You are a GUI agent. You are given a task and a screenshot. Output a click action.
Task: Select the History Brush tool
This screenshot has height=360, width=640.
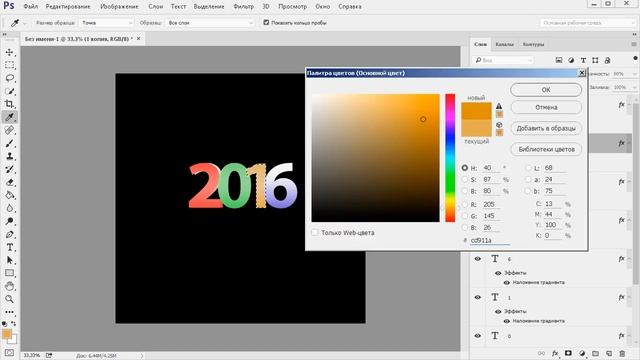pos(10,169)
